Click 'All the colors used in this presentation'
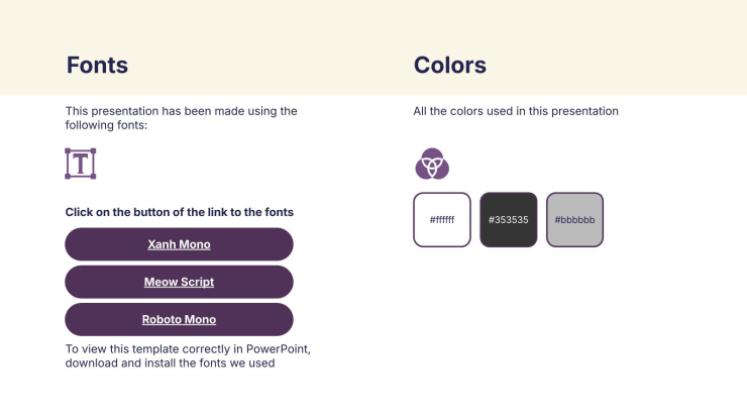The image size is (747, 420). click(516, 111)
